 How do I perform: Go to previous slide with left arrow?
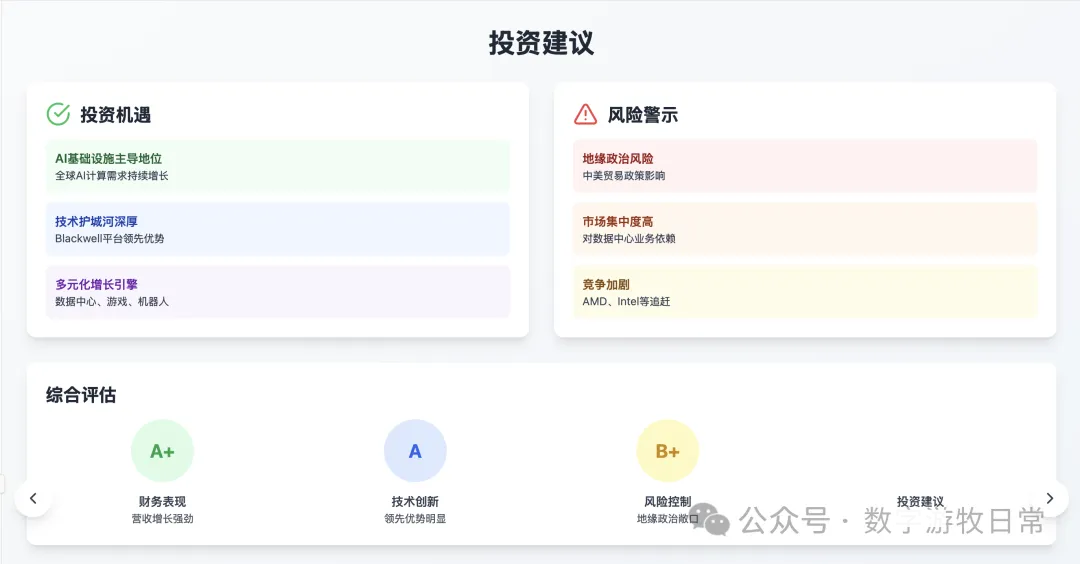(x=33, y=498)
